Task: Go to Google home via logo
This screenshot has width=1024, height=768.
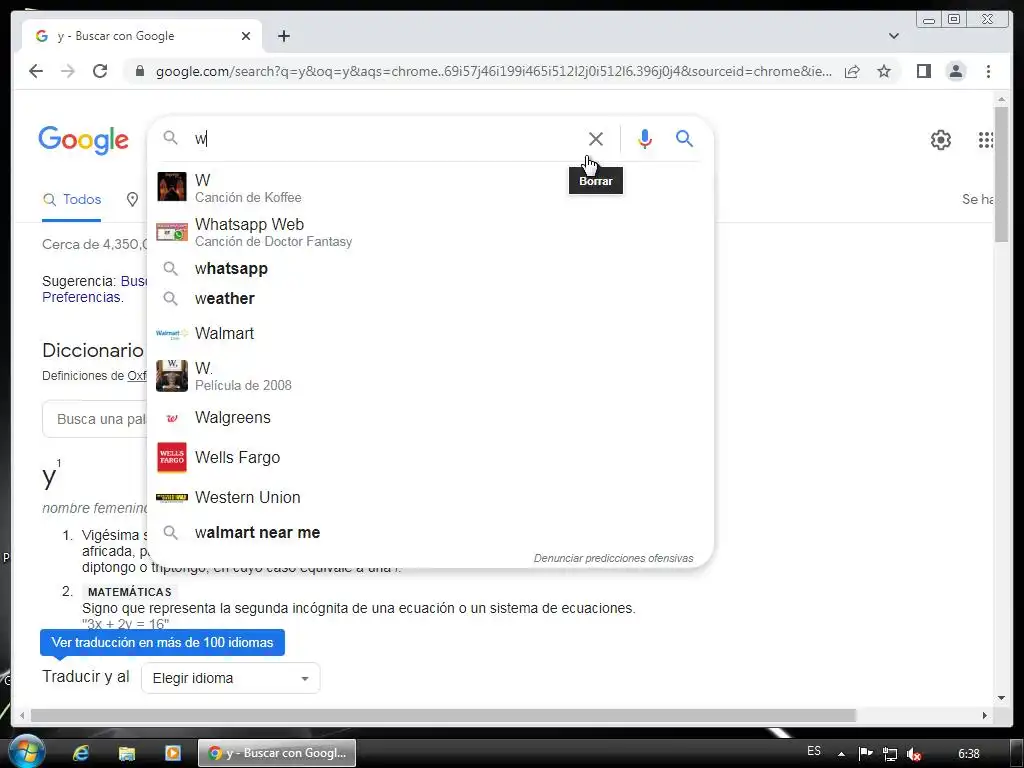Action: [84, 140]
